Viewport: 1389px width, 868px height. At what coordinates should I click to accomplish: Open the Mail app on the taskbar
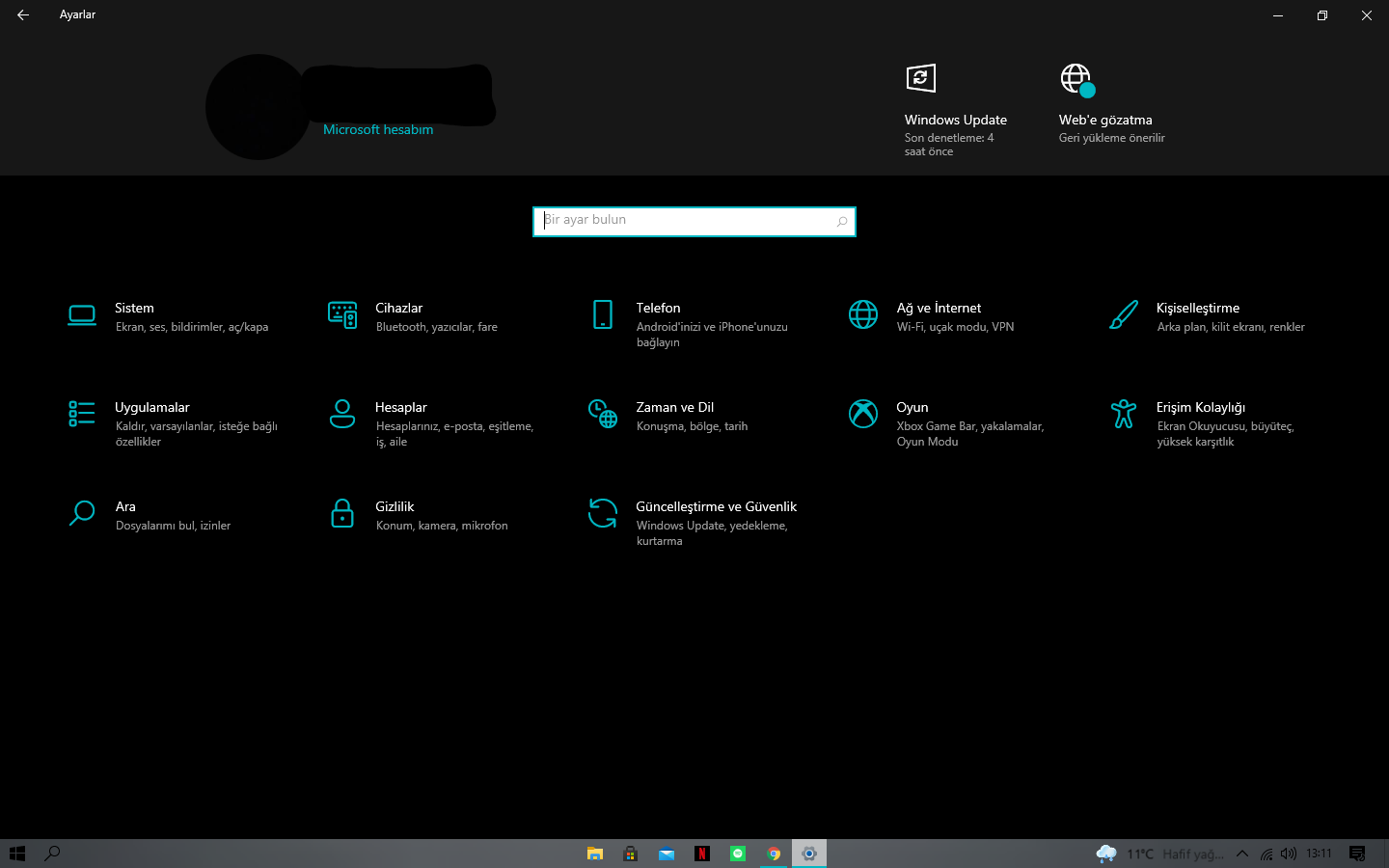(x=667, y=854)
